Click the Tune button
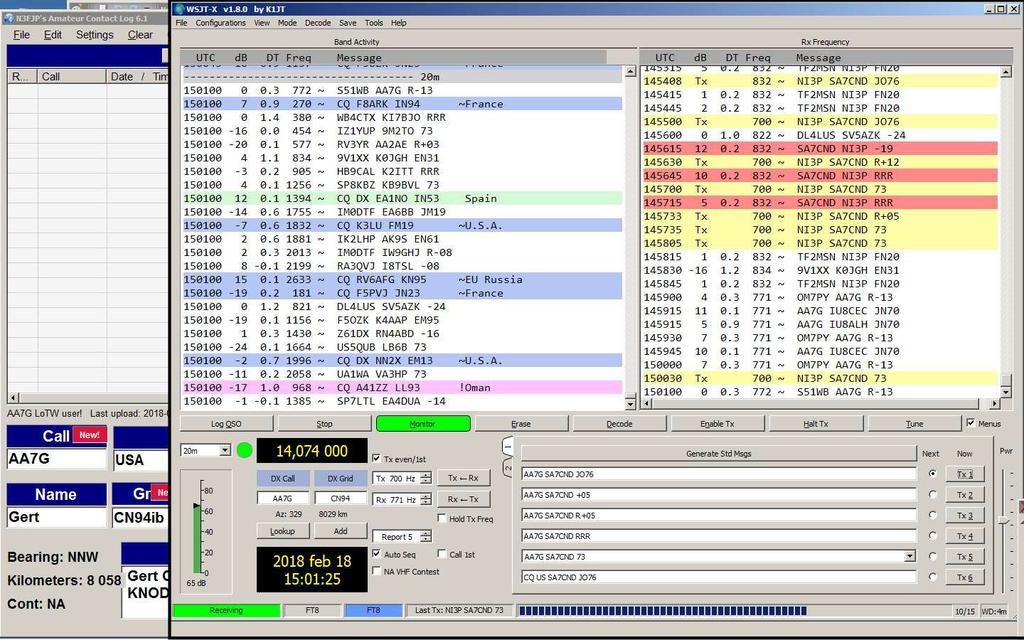The width and height of the screenshot is (1024, 640). (914, 424)
